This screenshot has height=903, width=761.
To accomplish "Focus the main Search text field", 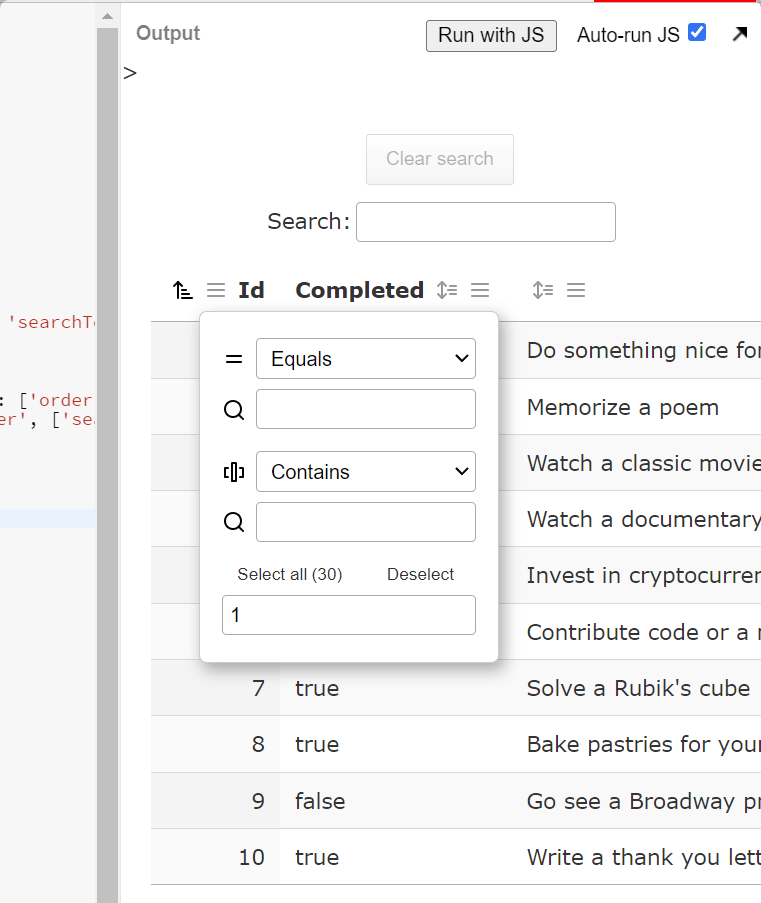I will (x=485, y=222).
